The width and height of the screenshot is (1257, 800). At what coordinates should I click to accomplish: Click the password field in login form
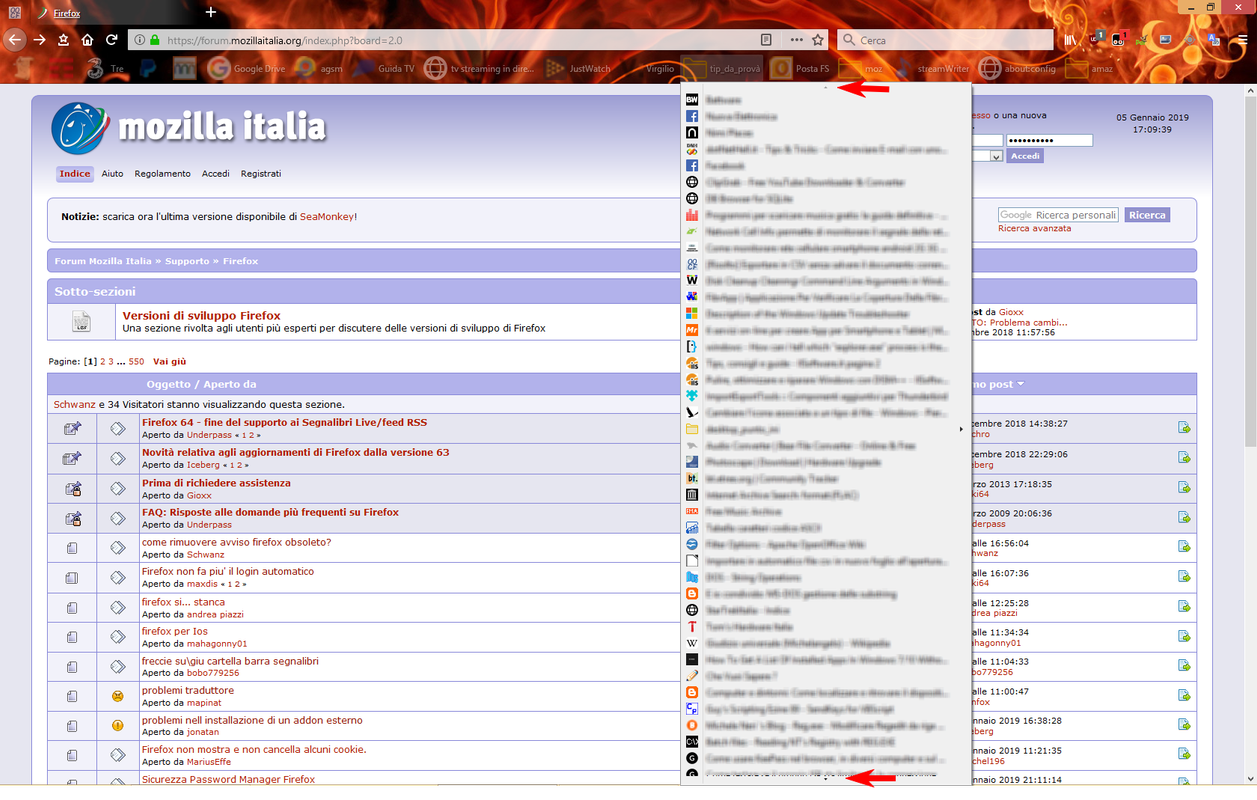1049,140
